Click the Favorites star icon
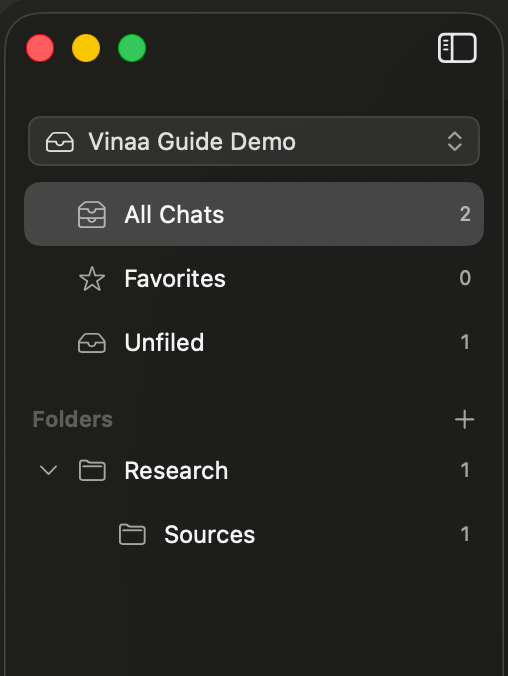Viewport: 508px width, 676px height. pos(92,279)
